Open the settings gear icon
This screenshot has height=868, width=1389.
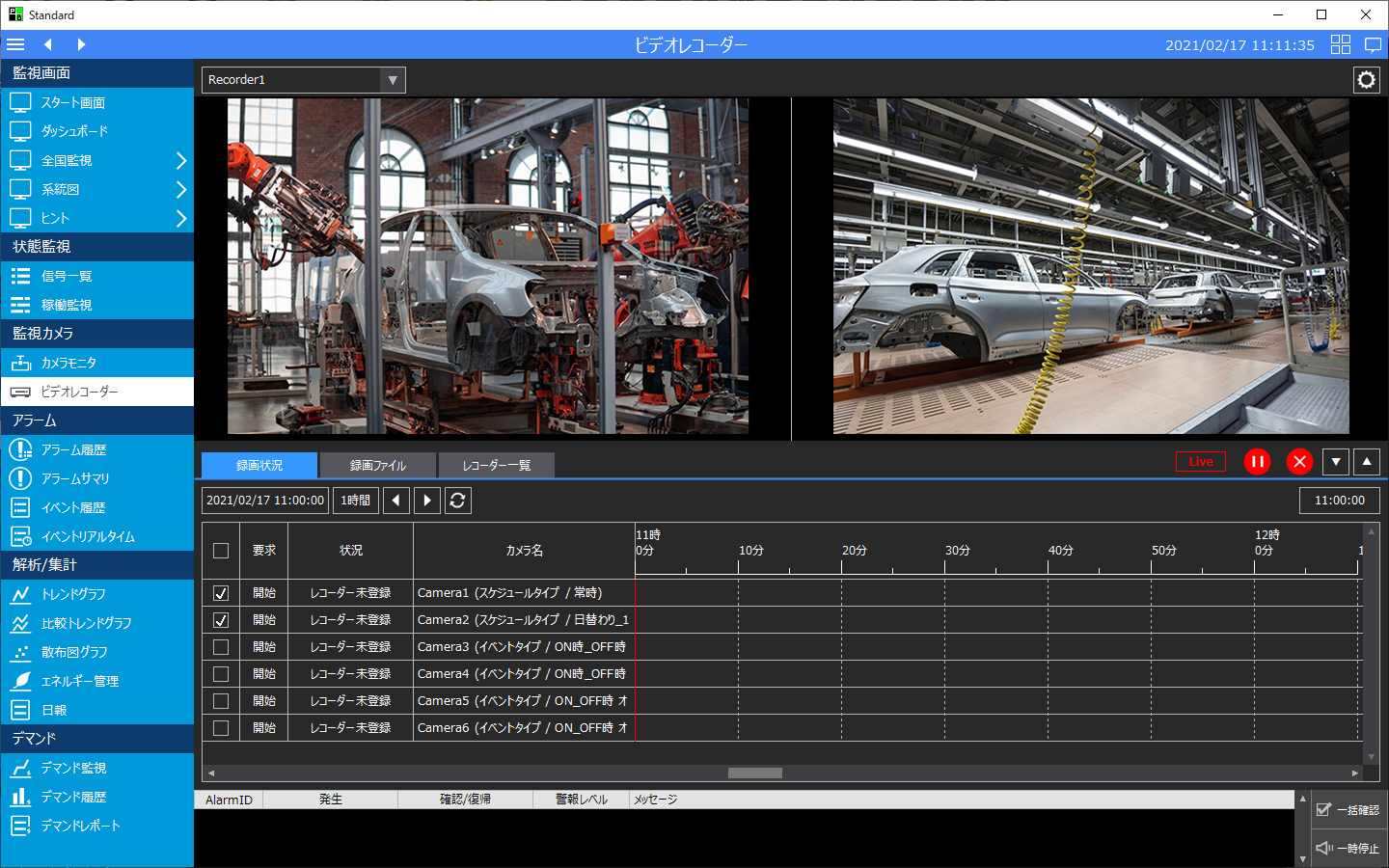coord(1366,80)
